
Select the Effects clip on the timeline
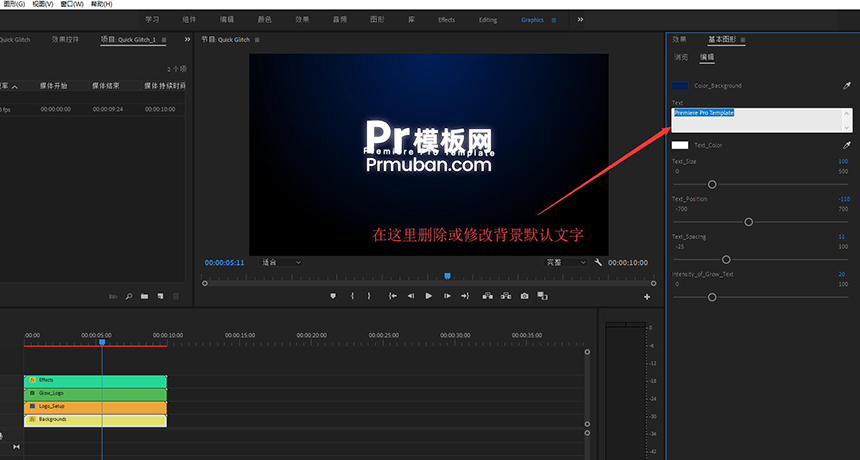[x=95, y=381]
